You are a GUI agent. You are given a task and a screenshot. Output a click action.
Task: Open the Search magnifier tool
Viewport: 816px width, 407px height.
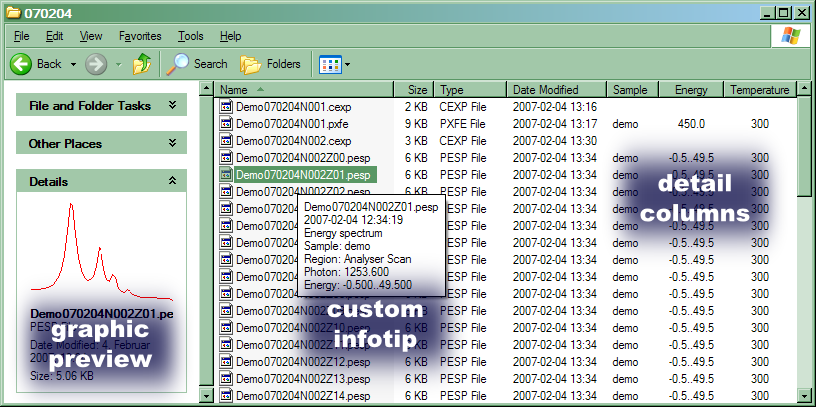(179, 64)
